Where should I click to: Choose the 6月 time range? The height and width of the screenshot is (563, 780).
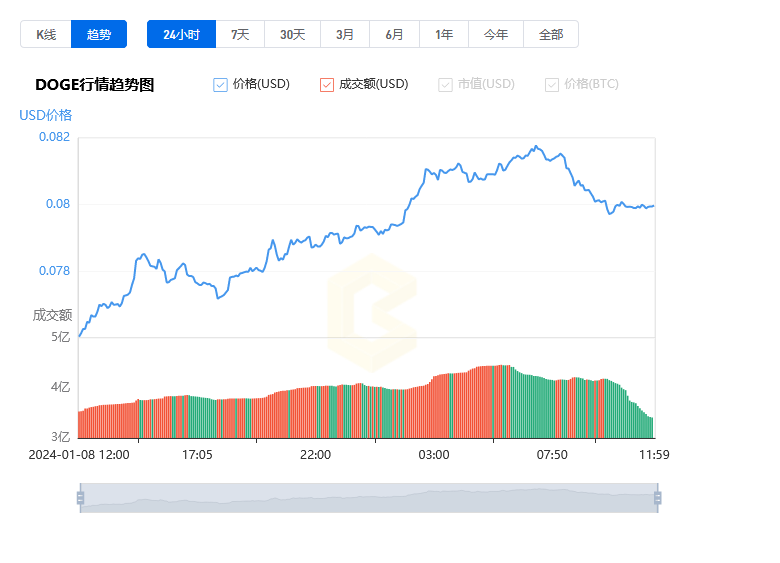point(395,34)
